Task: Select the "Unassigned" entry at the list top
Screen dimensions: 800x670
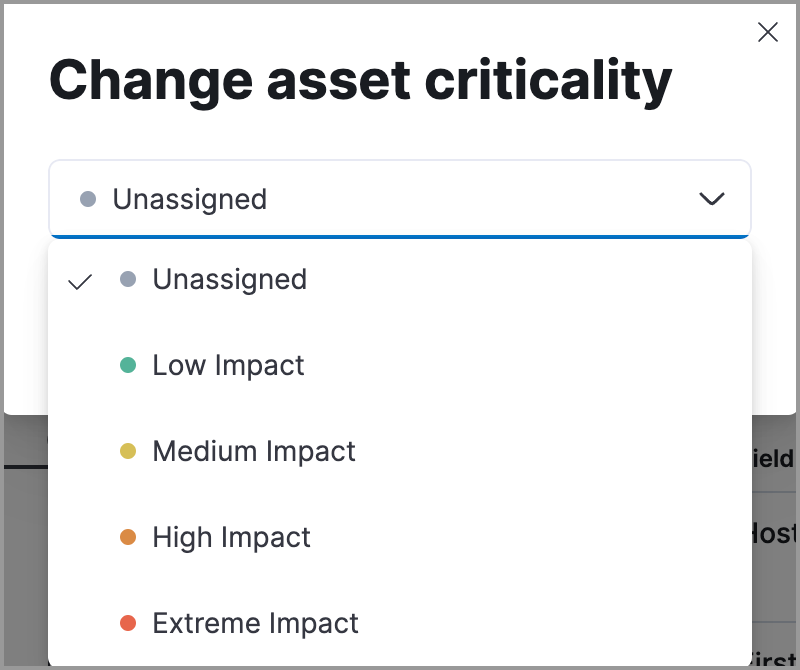Action: [x=229, y=280]
